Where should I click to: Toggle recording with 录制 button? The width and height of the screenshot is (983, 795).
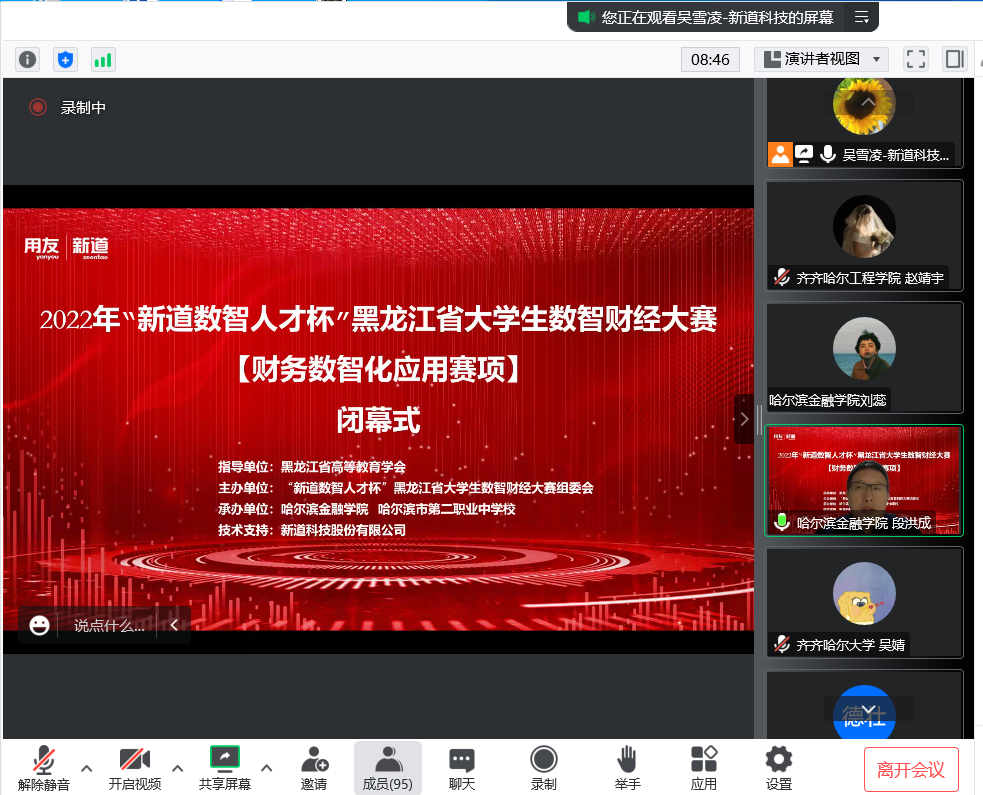point(543,767)
